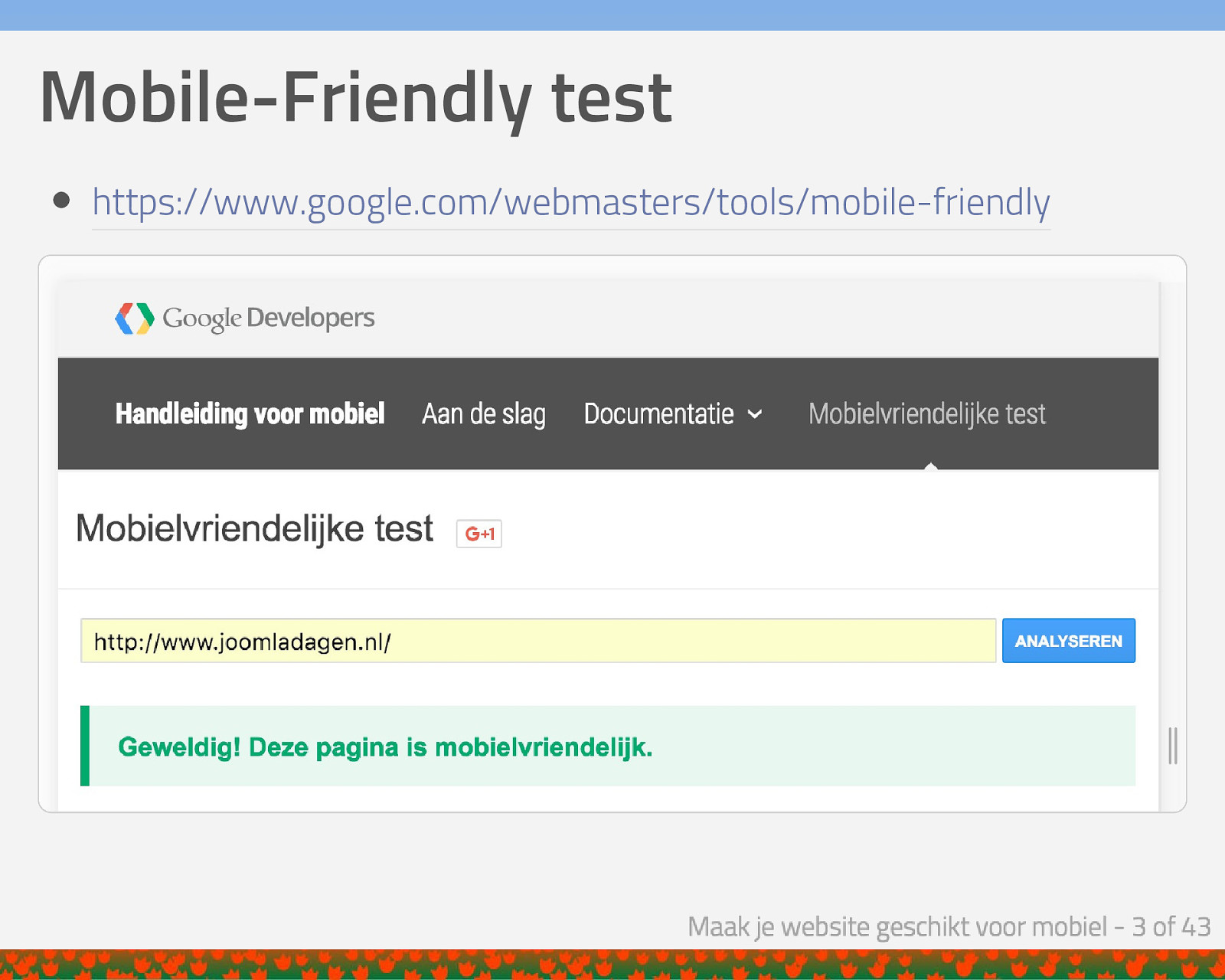Click the G+1 share icon

[x=479, y=534]
